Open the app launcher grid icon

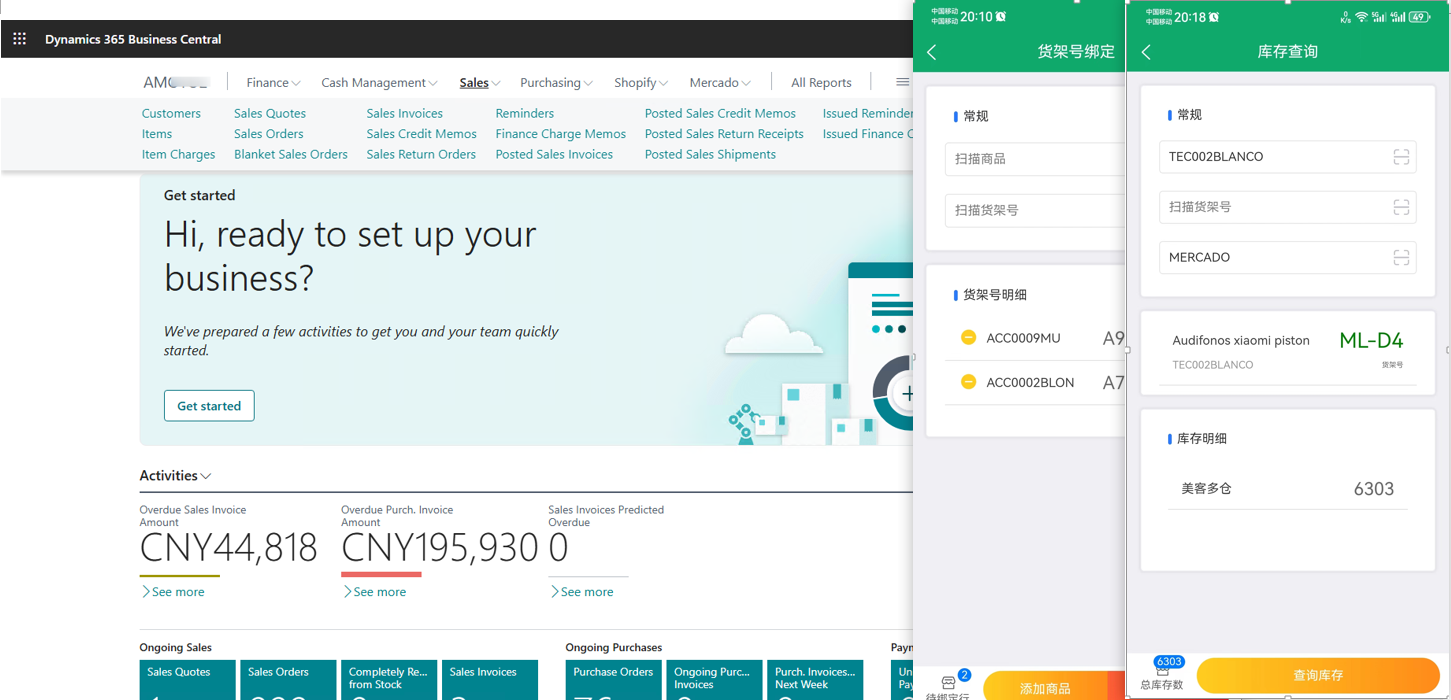pos(19,39)
